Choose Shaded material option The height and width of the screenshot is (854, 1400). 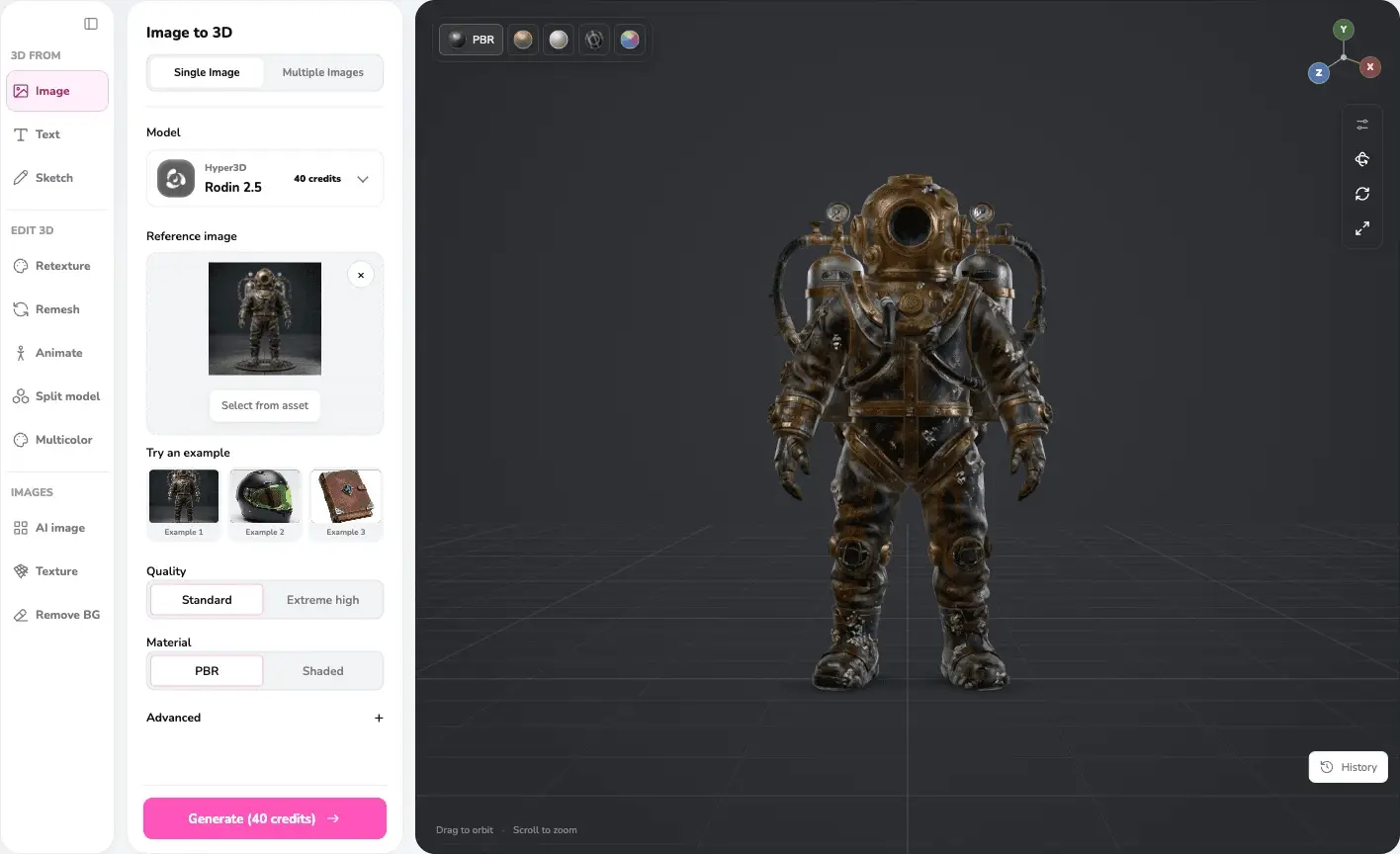tap(323, 671)
